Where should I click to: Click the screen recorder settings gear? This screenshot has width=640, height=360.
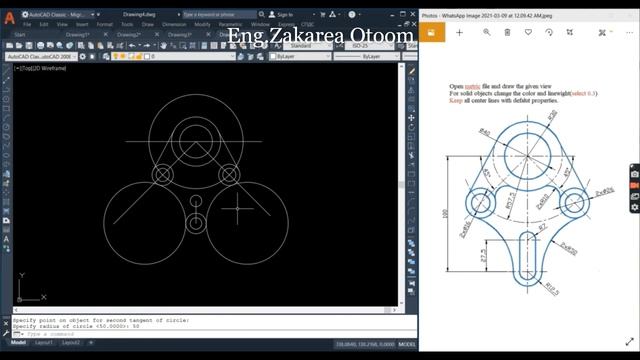(634, 207)
